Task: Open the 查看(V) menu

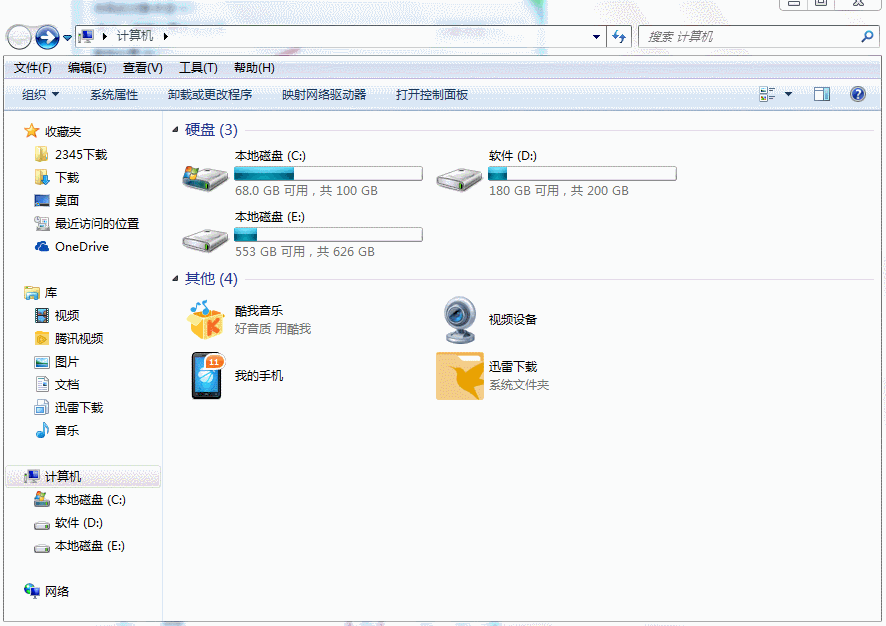Action: pyautogui.click(x=143, y=68)
